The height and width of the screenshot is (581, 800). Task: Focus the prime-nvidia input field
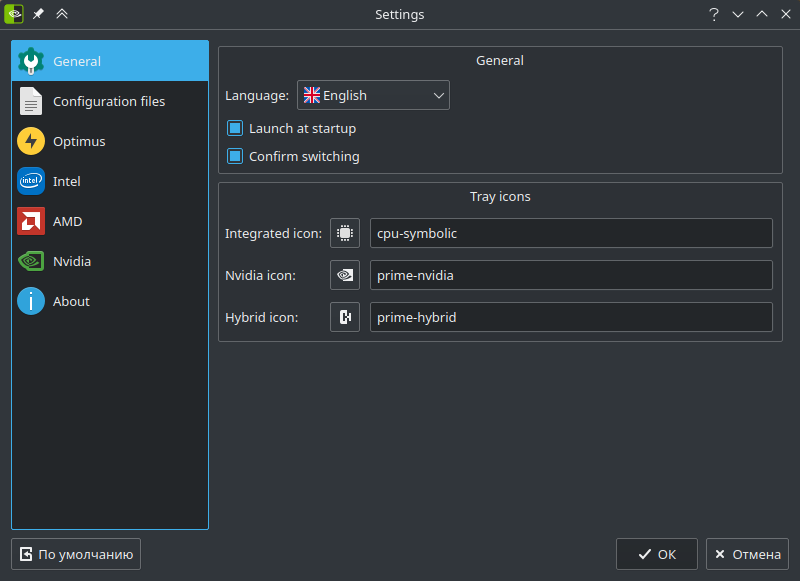[571, 275]
